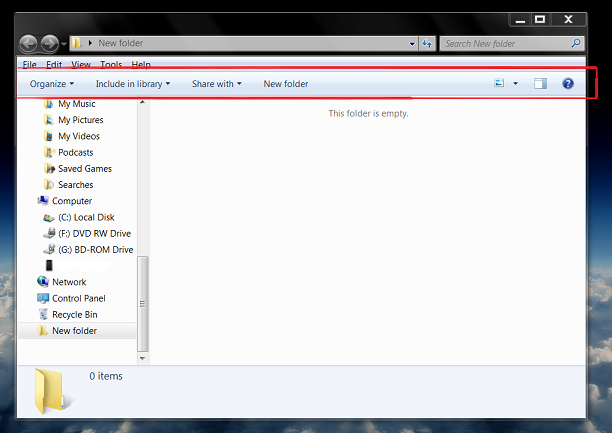Expand the Organize dropdown

click(52, 84)
